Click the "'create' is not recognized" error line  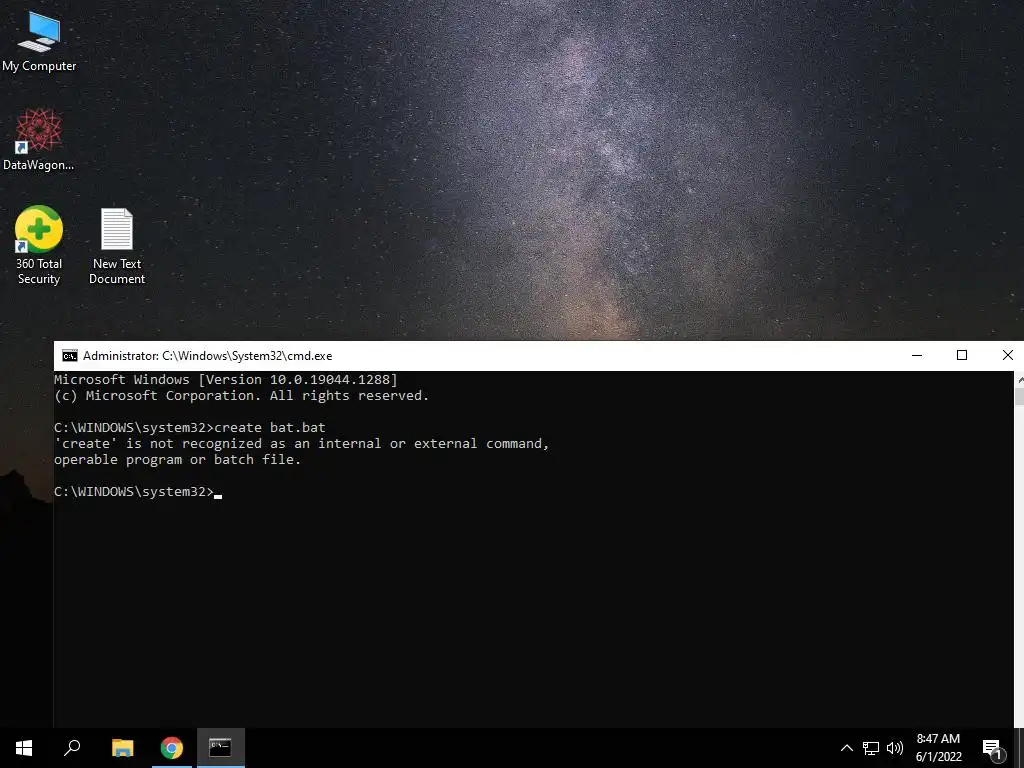tap(301, 444)
